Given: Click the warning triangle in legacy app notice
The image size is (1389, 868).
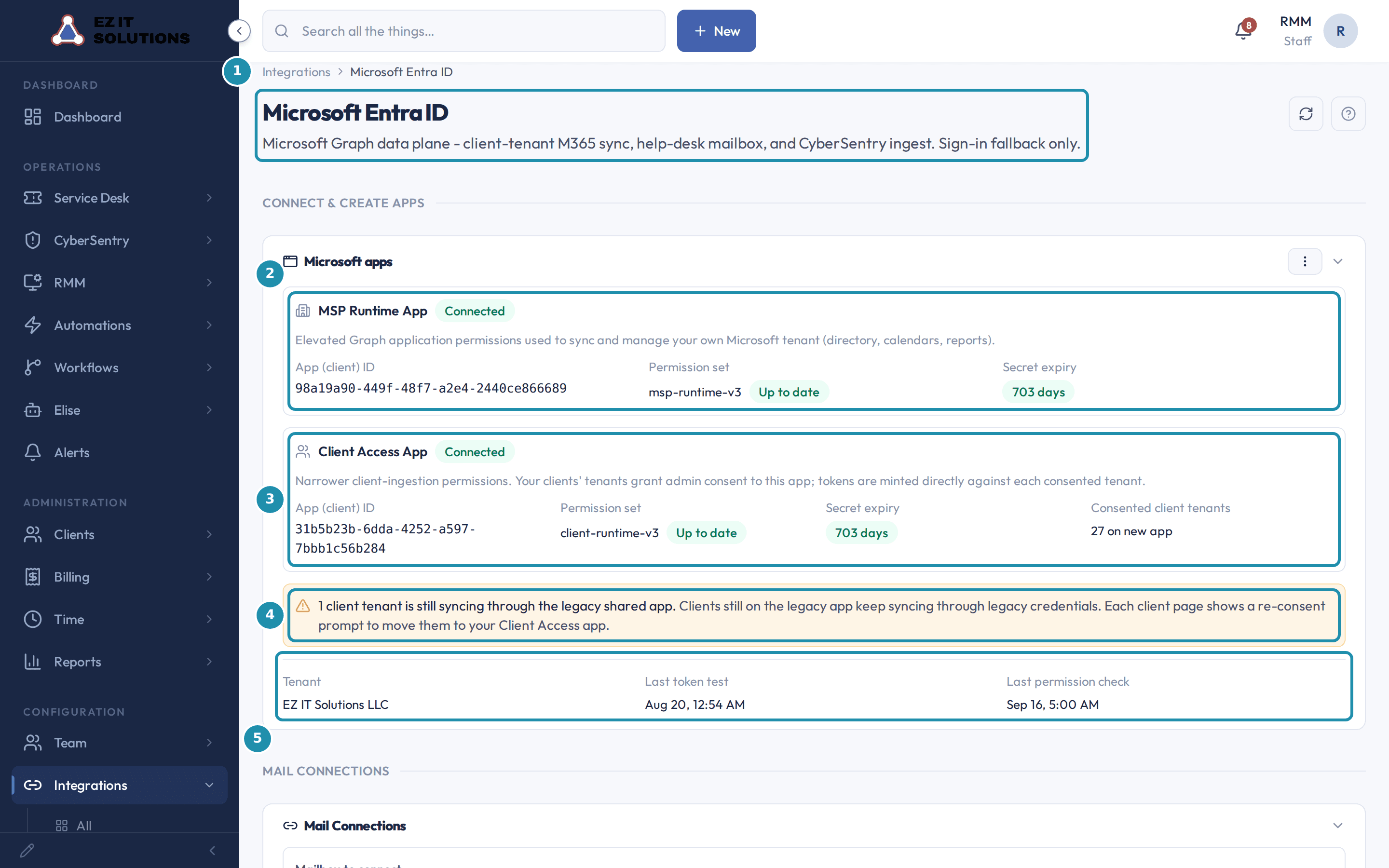Looking at the screenshot, I should click(x=303, y=606).
